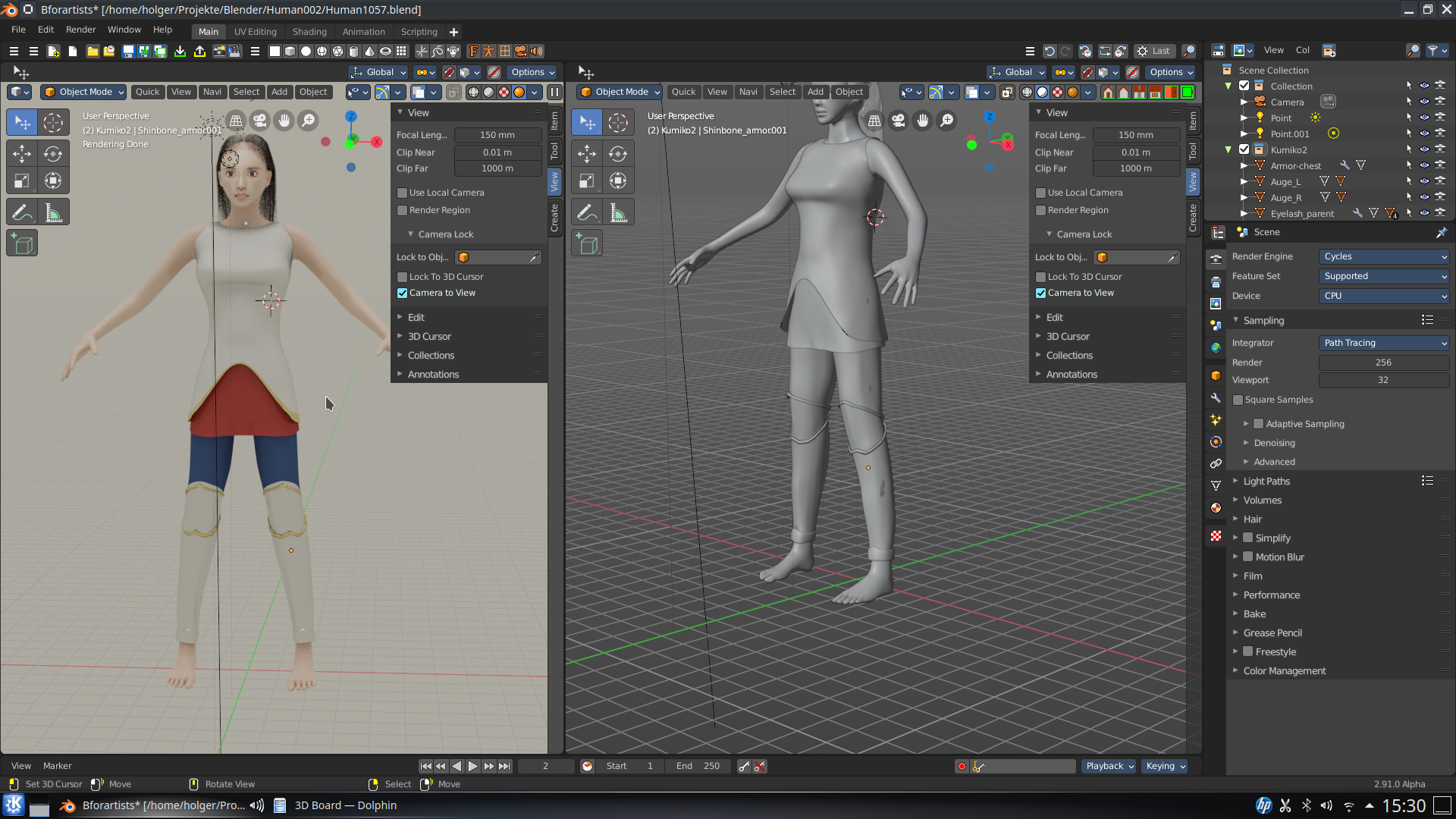The width and height of the screenshot is (1456, 819).
Task: Switch to the UV Editing workspace tab
Action: (255, 32)
